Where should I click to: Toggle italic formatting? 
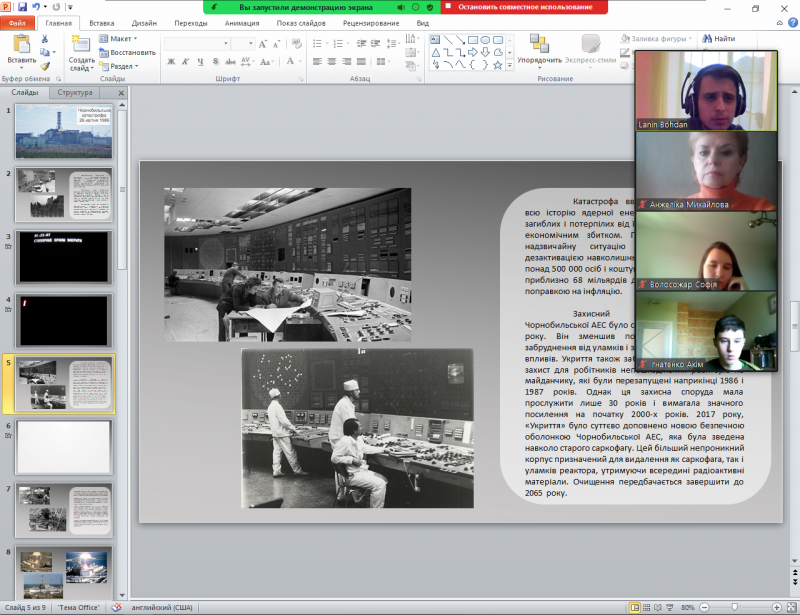(x=186, y=62)
